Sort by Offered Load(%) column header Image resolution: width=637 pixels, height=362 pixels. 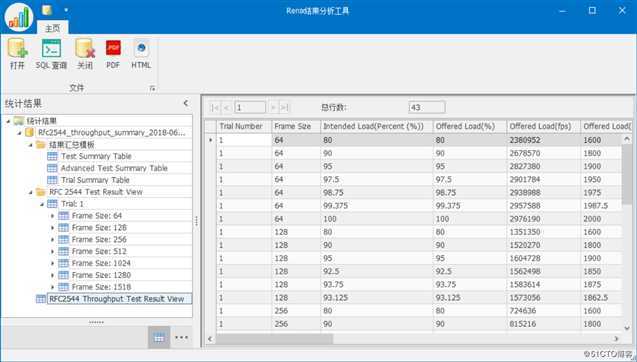tap(470, 126)
